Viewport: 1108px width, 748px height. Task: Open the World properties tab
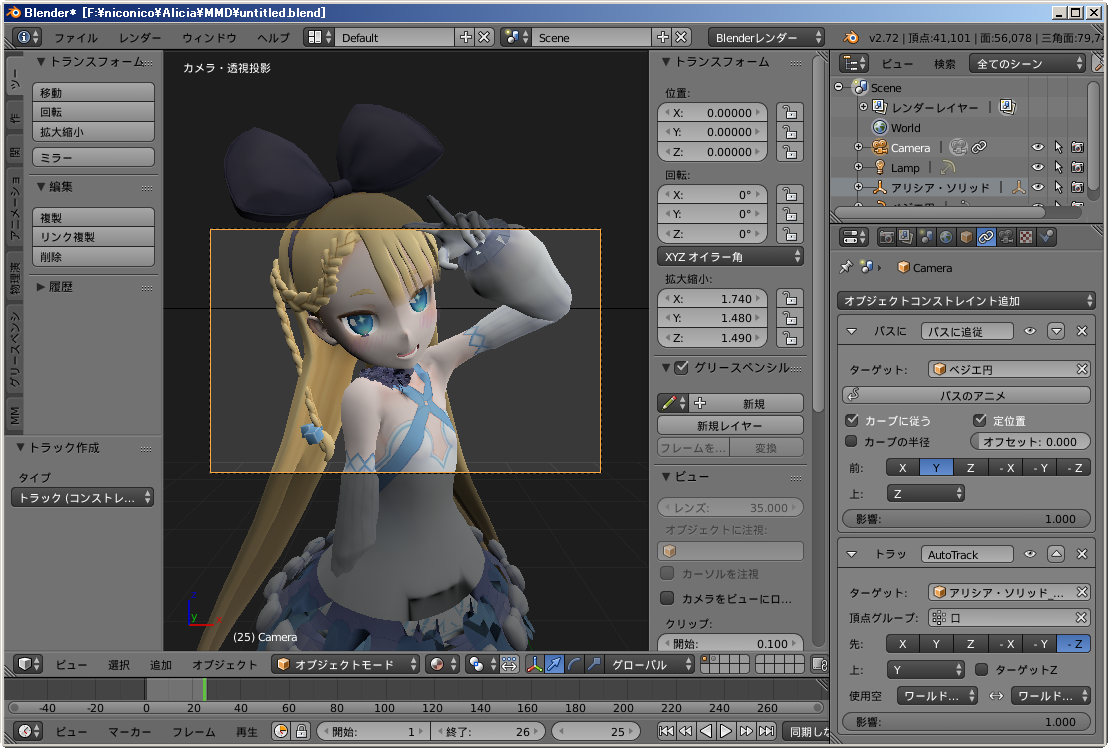[945, 237]
